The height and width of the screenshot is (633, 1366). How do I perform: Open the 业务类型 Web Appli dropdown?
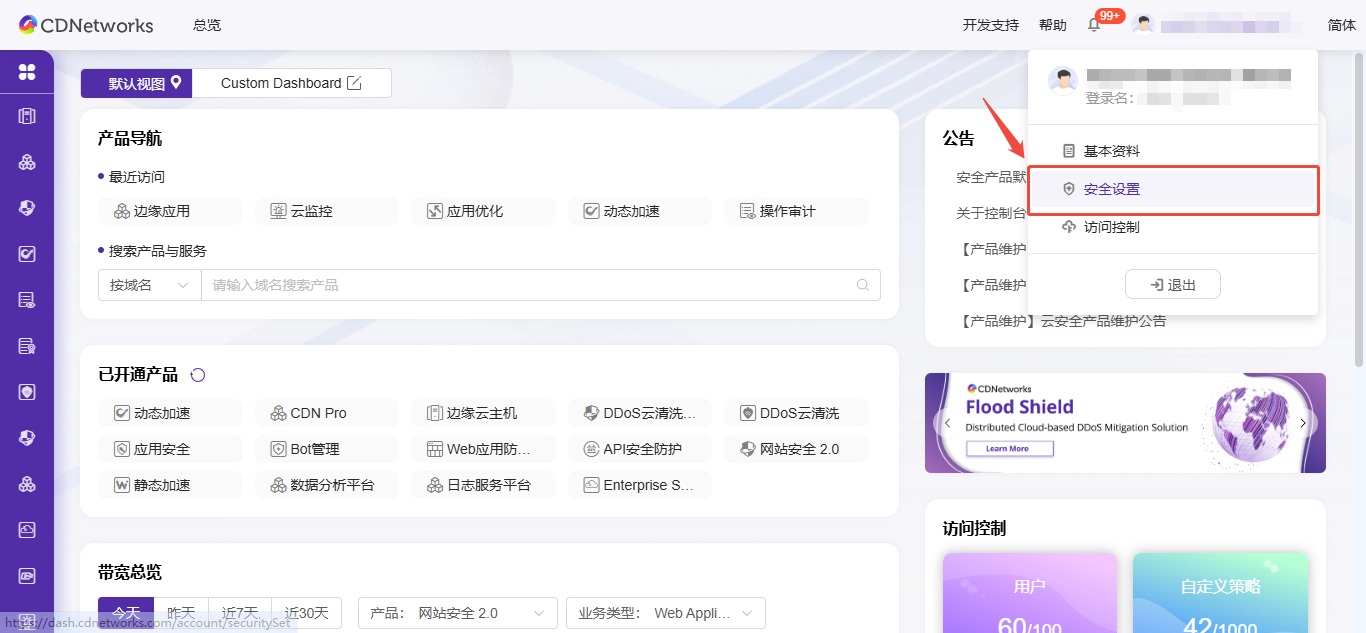[x=665, y=612]
